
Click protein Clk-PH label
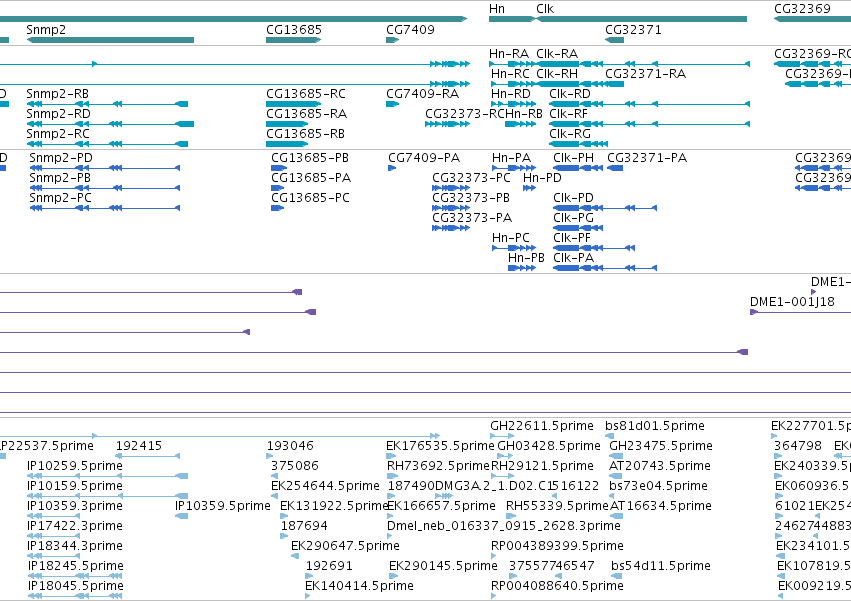tap(573, 157)
